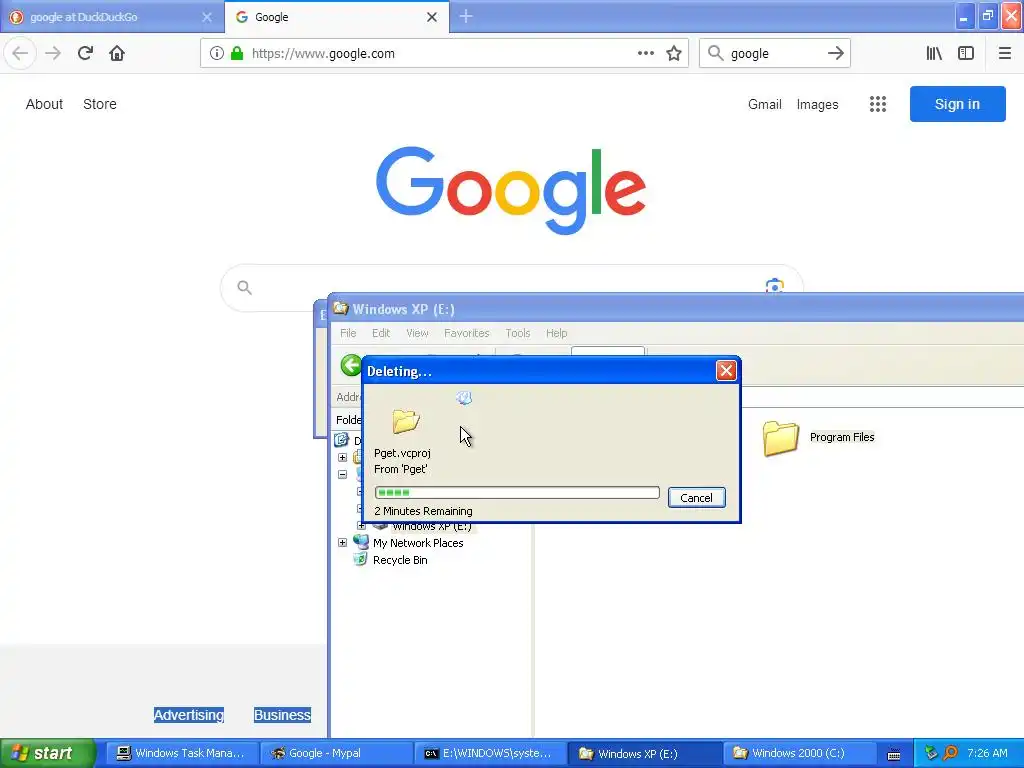Switch to Google - Mypal taskbar button

point(336,753)
